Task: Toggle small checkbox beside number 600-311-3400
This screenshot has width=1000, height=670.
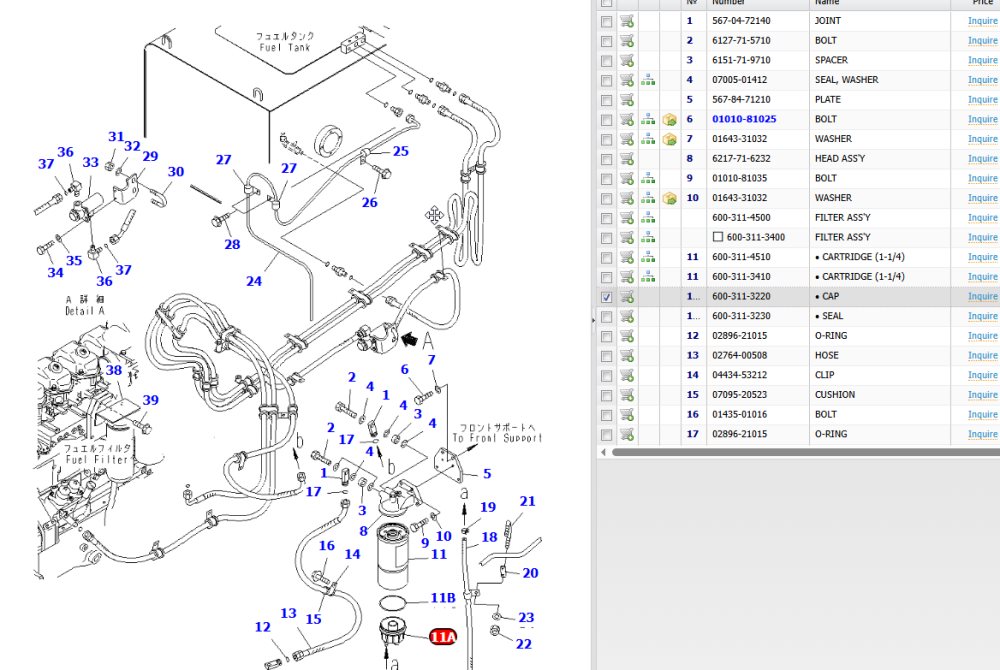Action: (x=717, y=237)
